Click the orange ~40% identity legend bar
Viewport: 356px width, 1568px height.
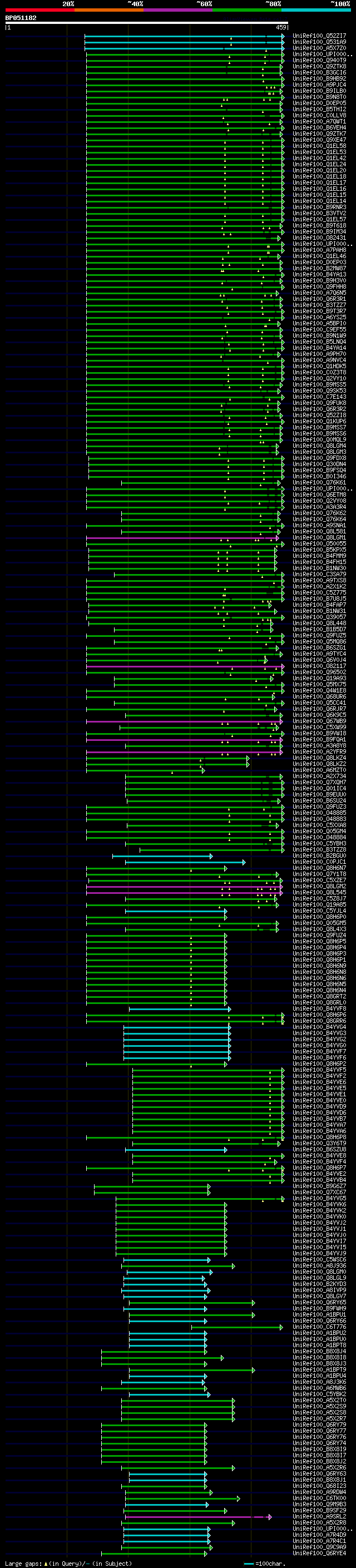pos(108,10)
